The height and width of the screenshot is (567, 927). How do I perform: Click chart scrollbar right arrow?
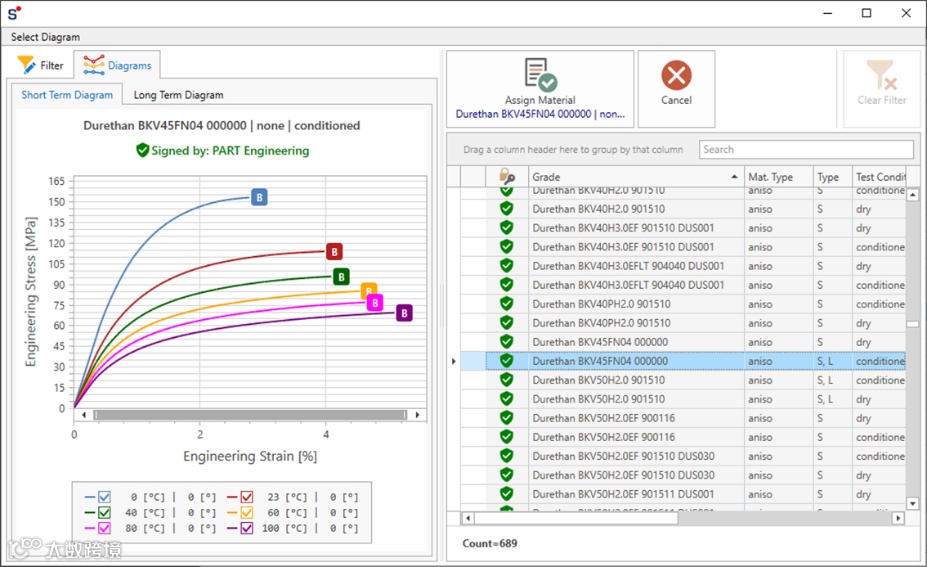pyautogui.click(x=417, y=414)
